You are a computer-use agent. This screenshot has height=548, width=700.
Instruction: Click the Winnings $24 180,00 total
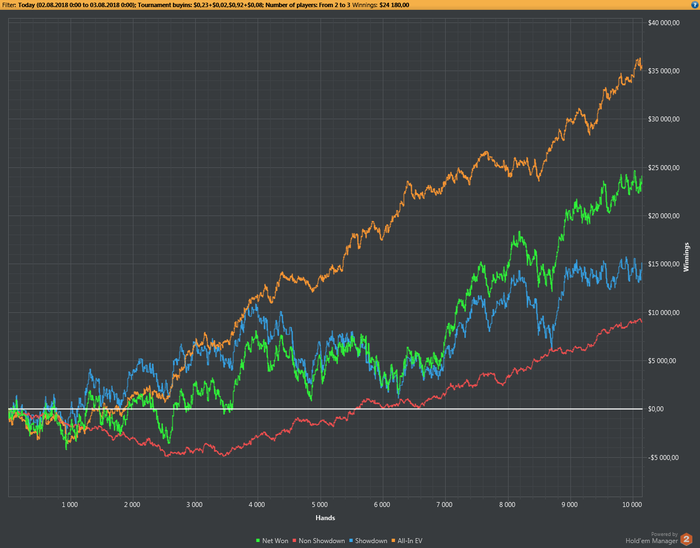(380, 5)
